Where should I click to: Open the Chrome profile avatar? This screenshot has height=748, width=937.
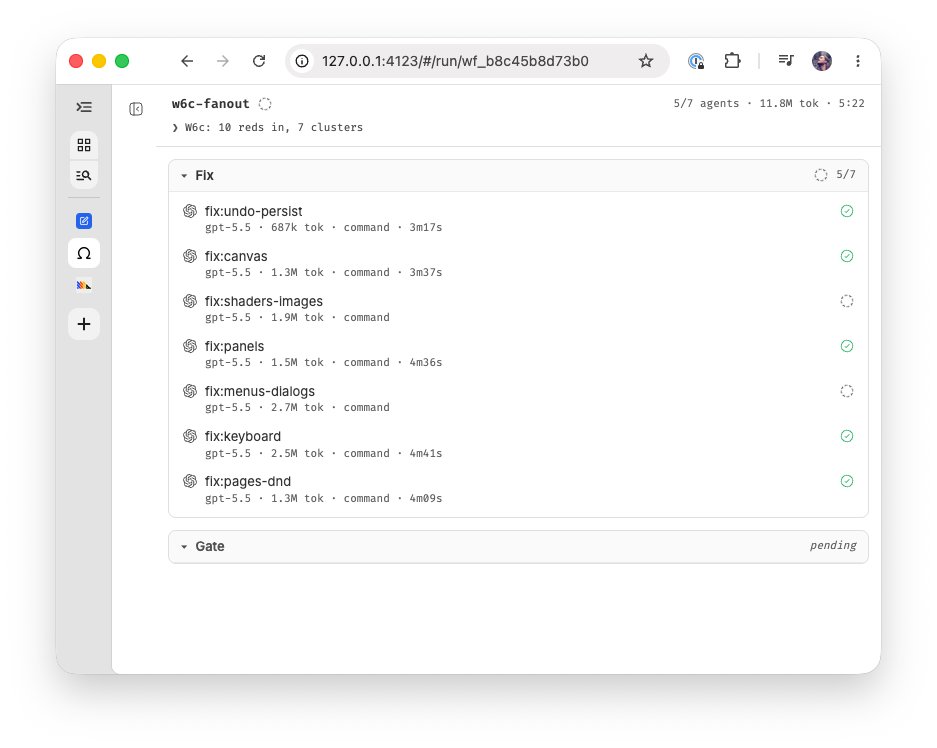(822, 61)
